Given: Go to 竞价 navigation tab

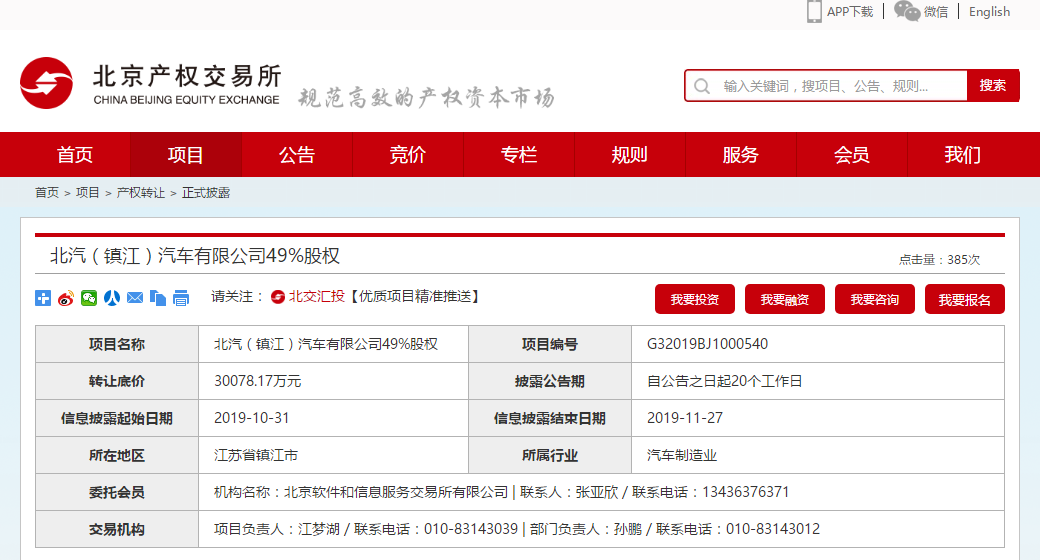Looking at the screenshot, I should [408, 155].
